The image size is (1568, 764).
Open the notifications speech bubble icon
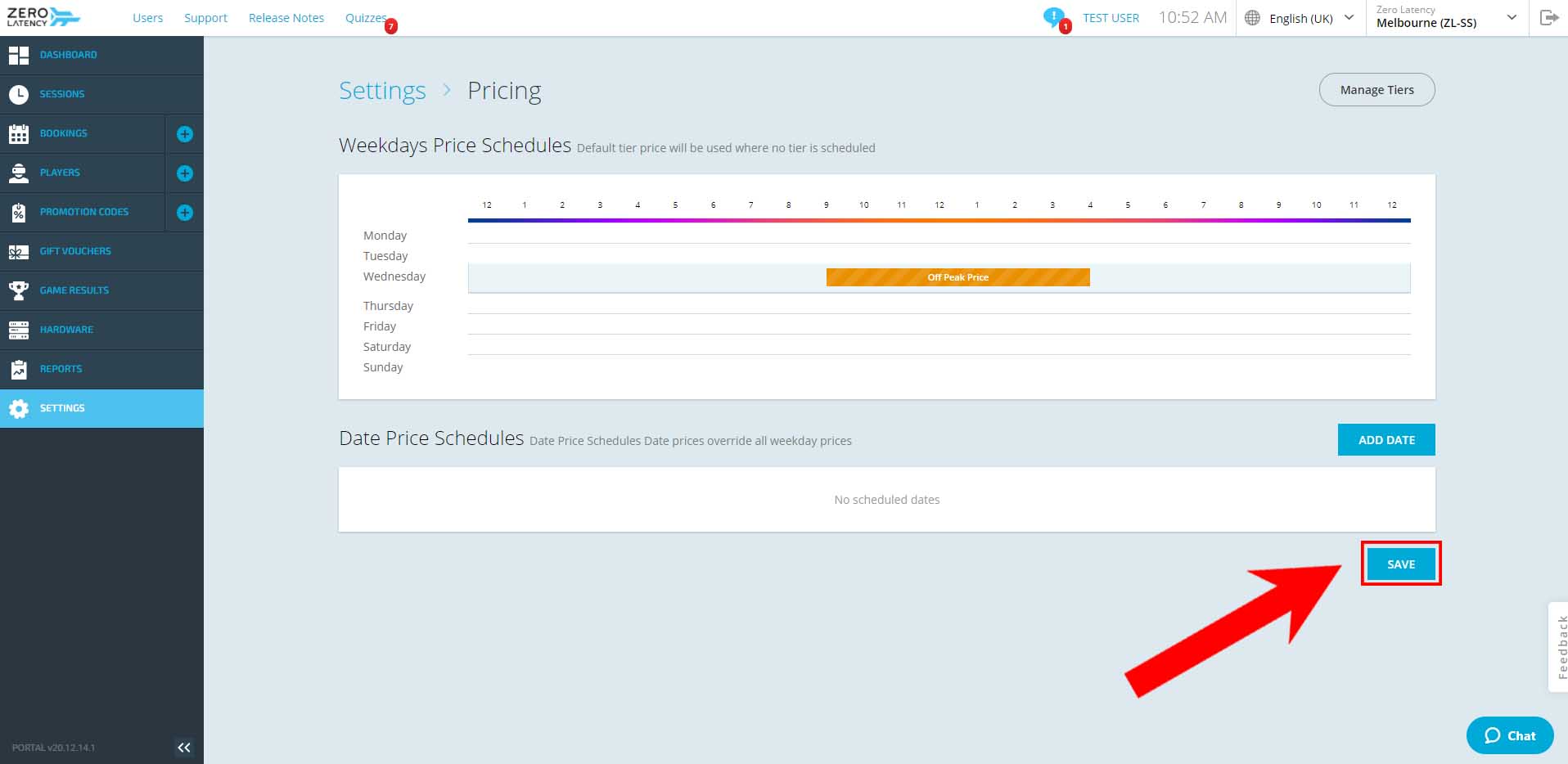coord(1053,17)
